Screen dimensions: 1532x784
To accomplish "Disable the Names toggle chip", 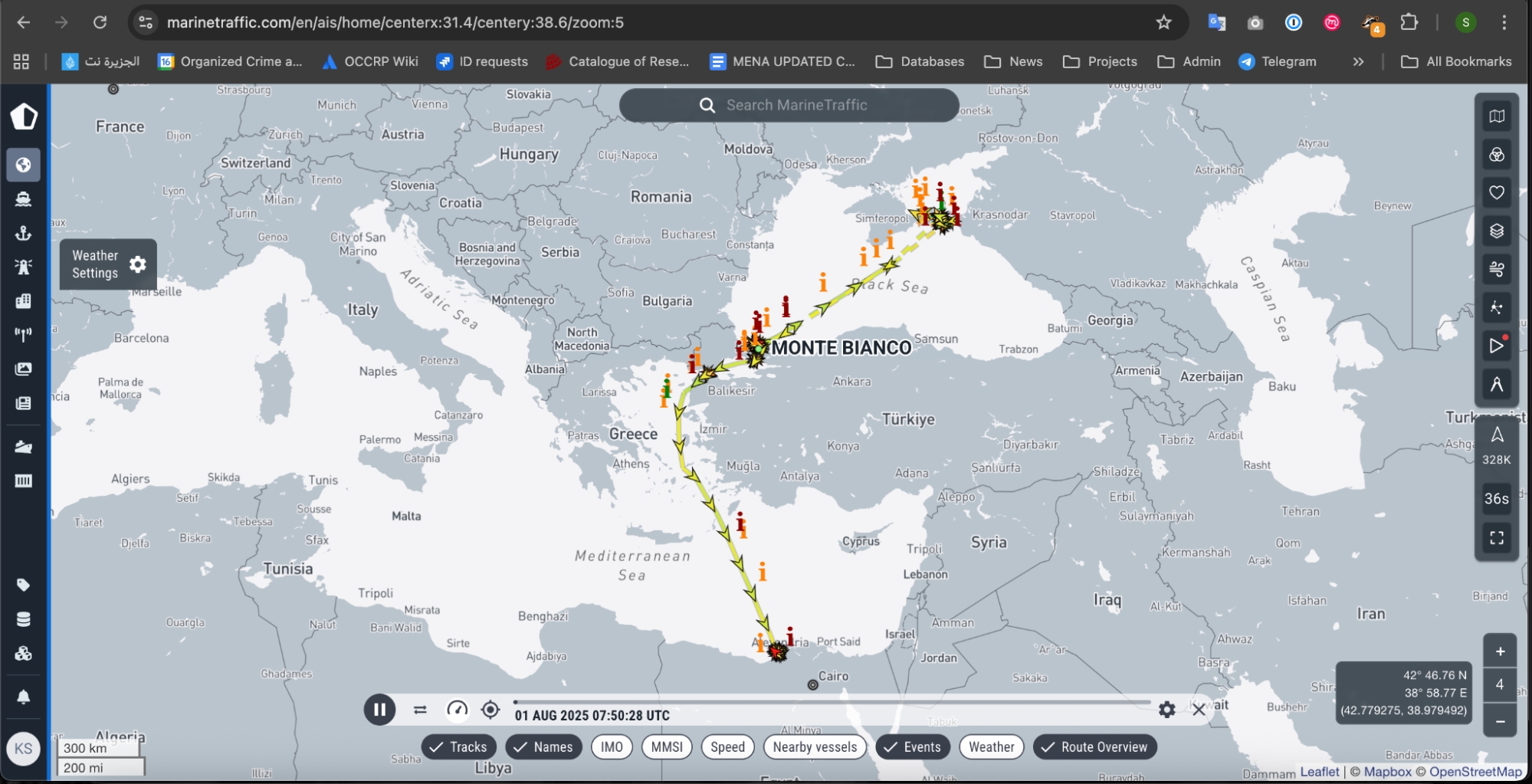I will pos(543,747).
